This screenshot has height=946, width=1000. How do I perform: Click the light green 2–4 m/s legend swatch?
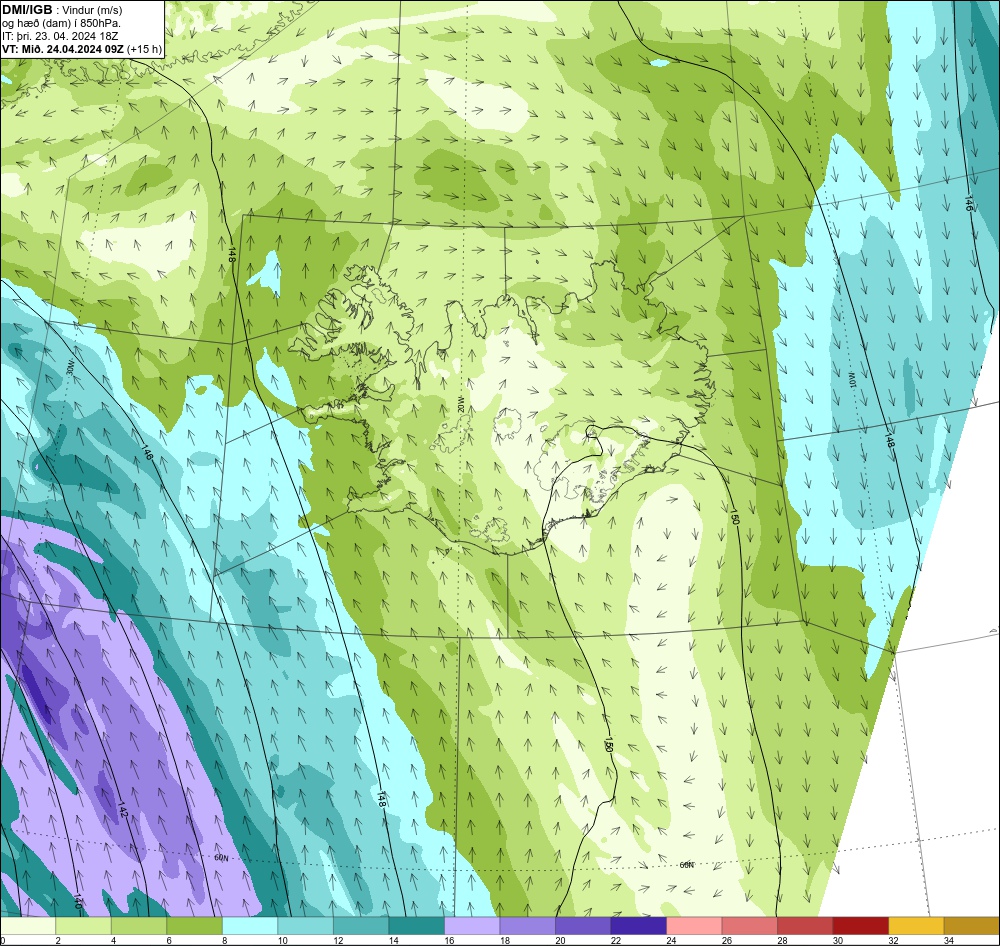pos(84,926)
